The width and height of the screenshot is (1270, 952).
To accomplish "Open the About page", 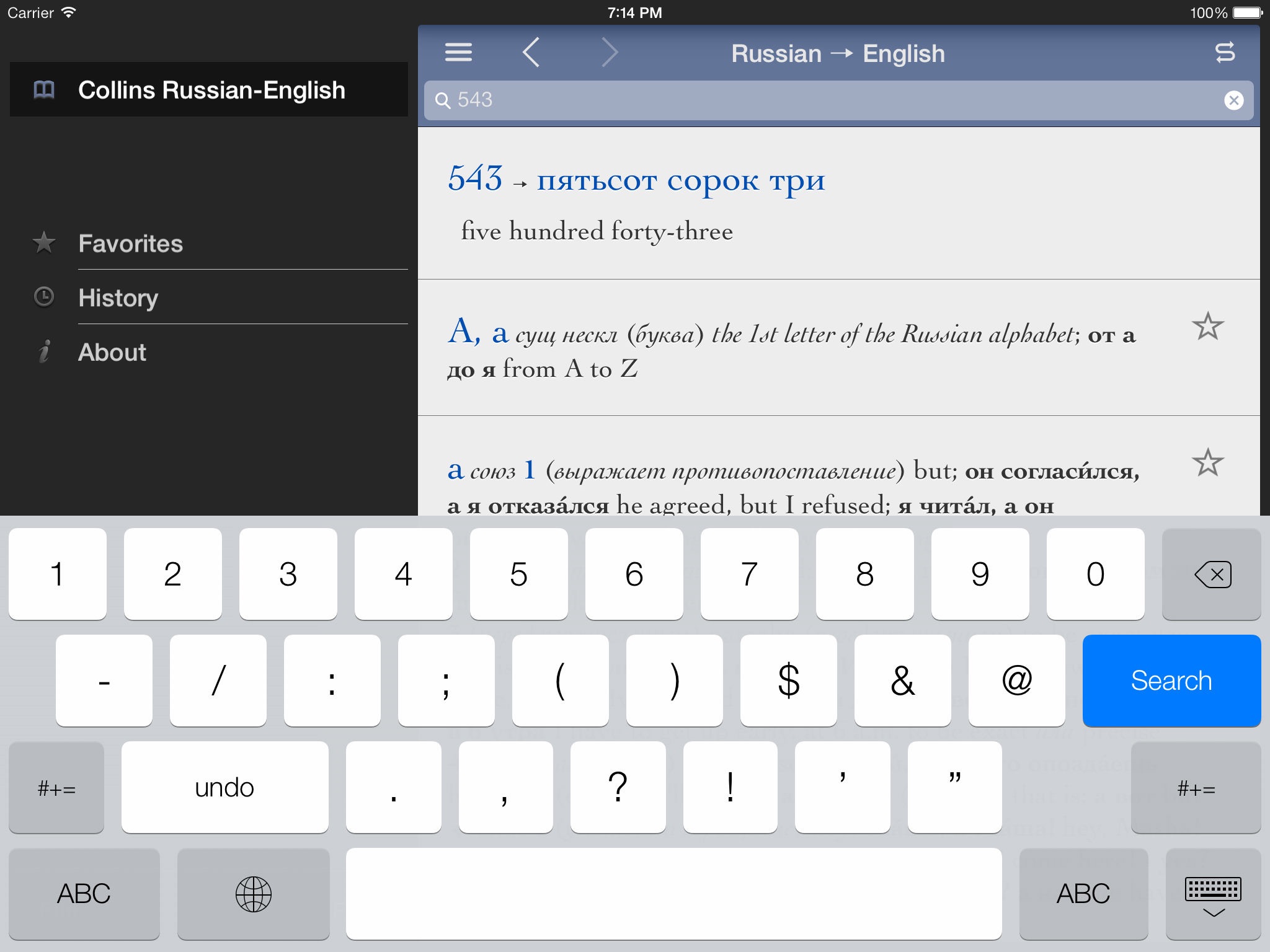I will (112, 353).
